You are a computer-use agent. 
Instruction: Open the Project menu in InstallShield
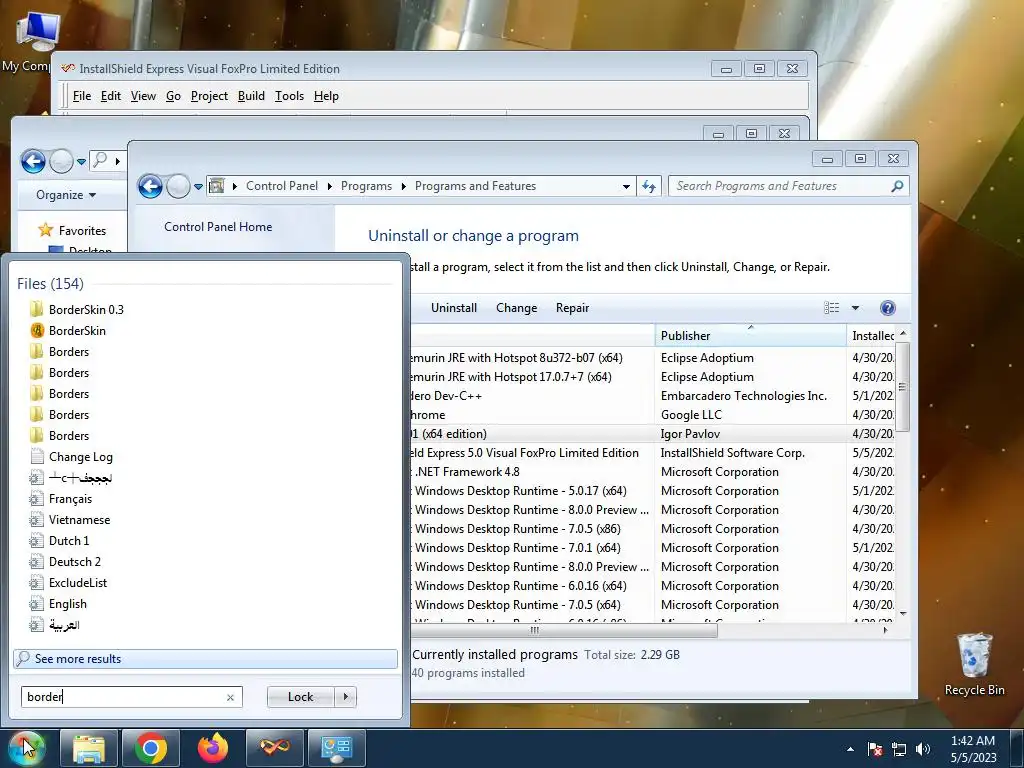pyautogui.click(x=209, y=96)
